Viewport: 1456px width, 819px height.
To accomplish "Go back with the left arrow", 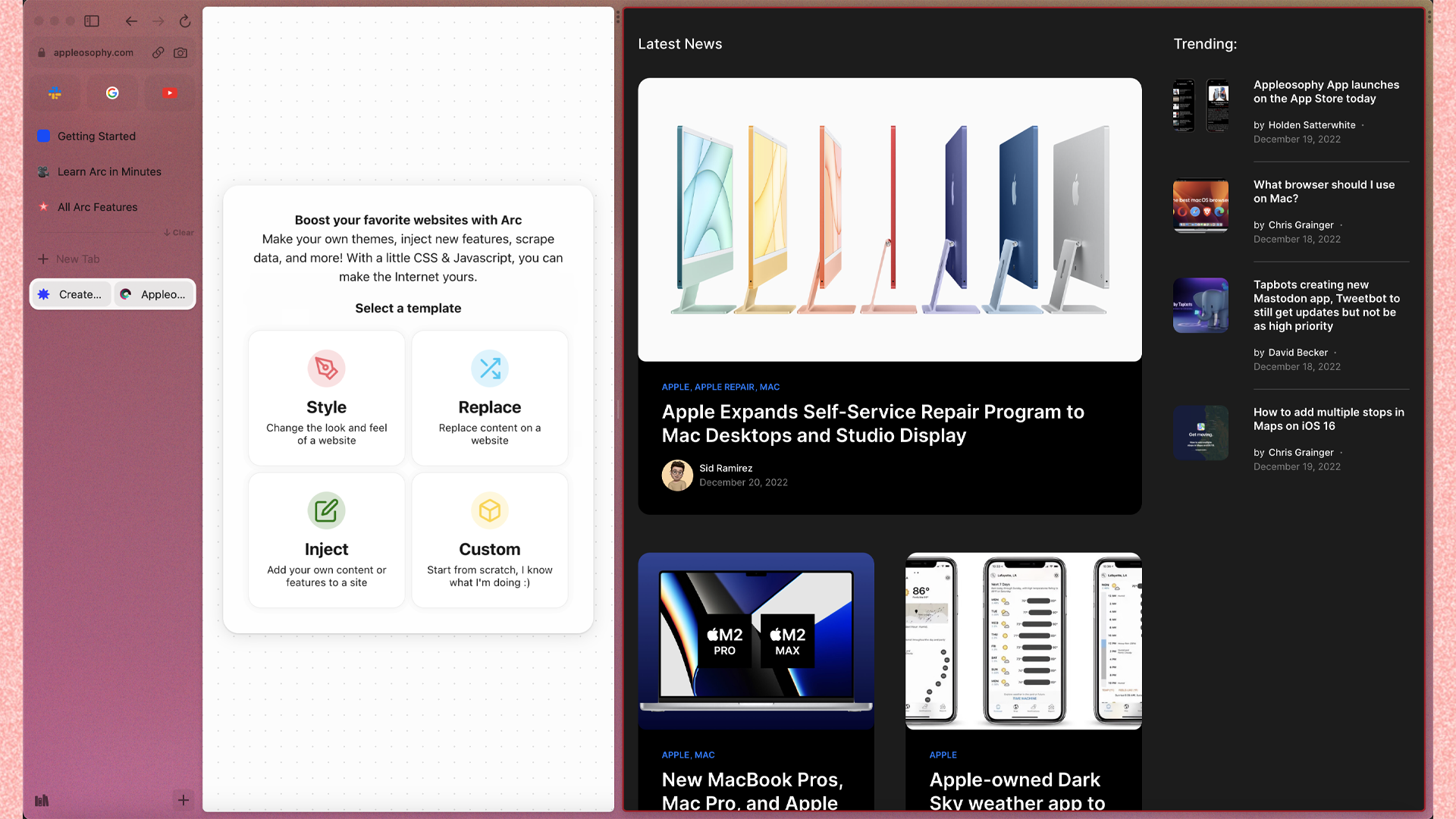I will (x=131, y=21).
